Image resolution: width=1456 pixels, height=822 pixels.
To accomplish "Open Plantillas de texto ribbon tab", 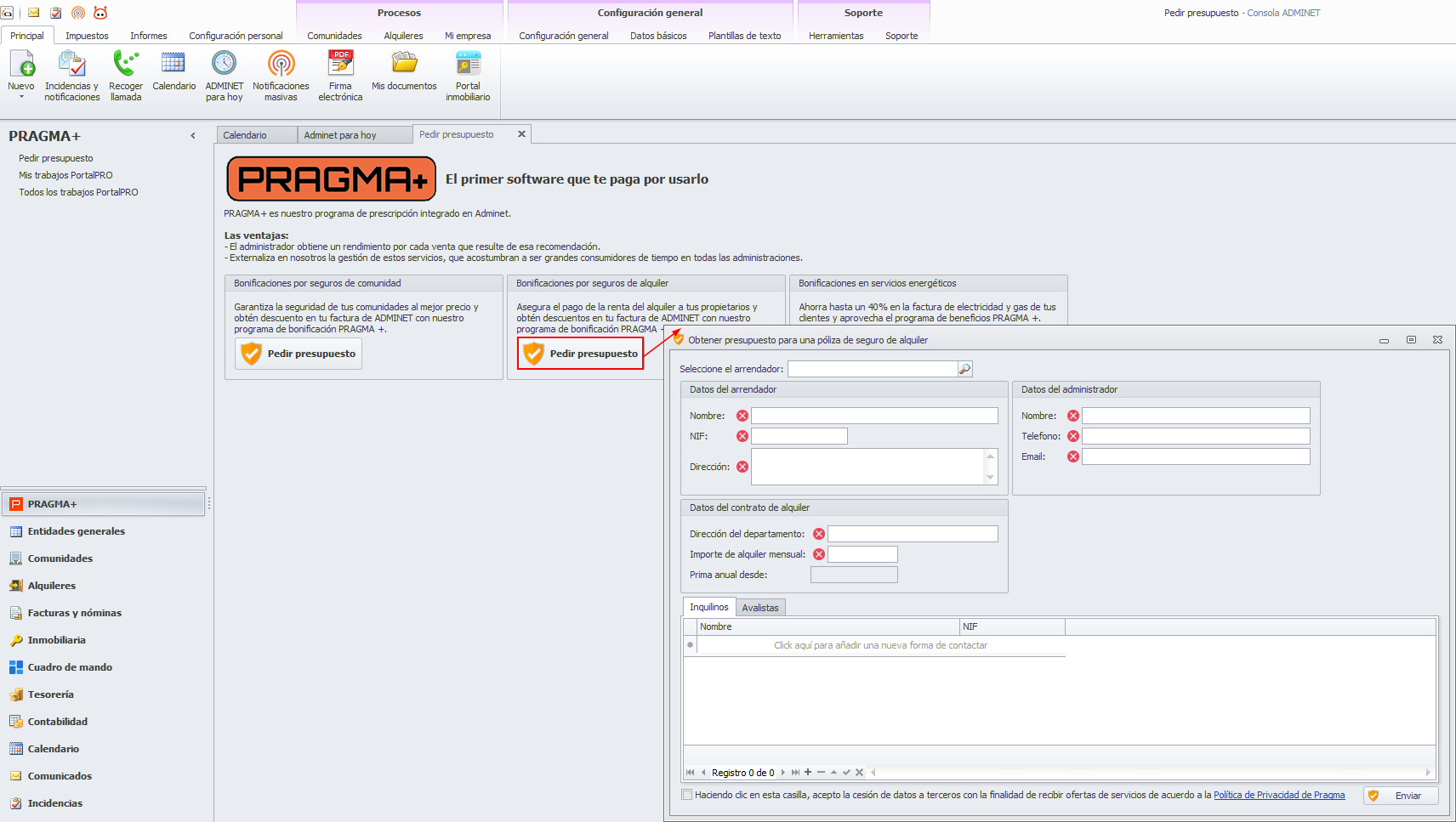I will pyautogui.click(x=744, y=36).
